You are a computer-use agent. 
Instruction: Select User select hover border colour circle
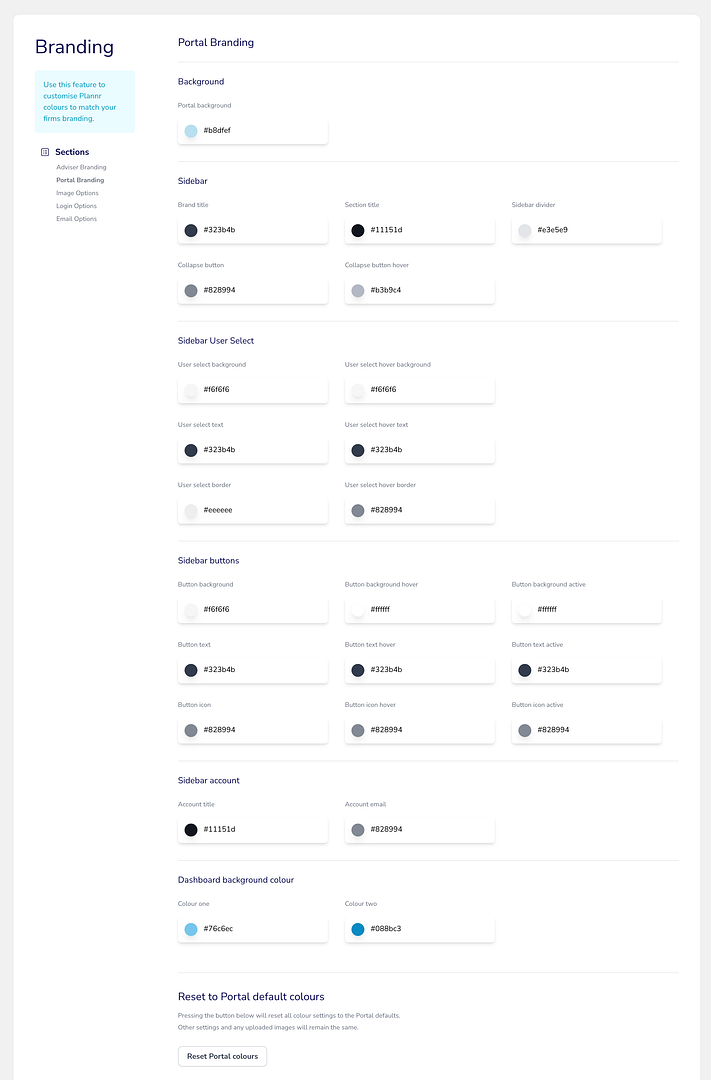click(358, 510)
